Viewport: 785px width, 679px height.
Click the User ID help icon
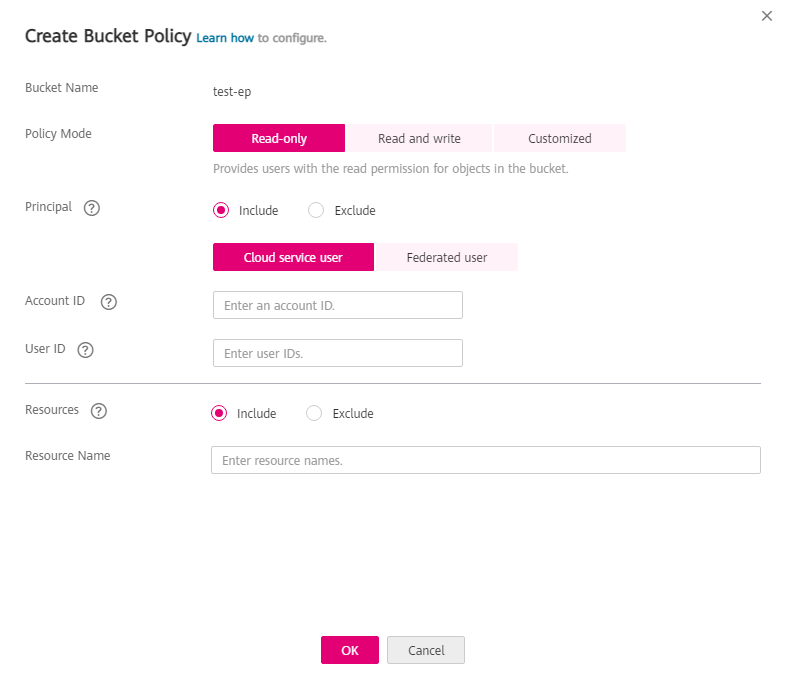click(x=86, y=350)
